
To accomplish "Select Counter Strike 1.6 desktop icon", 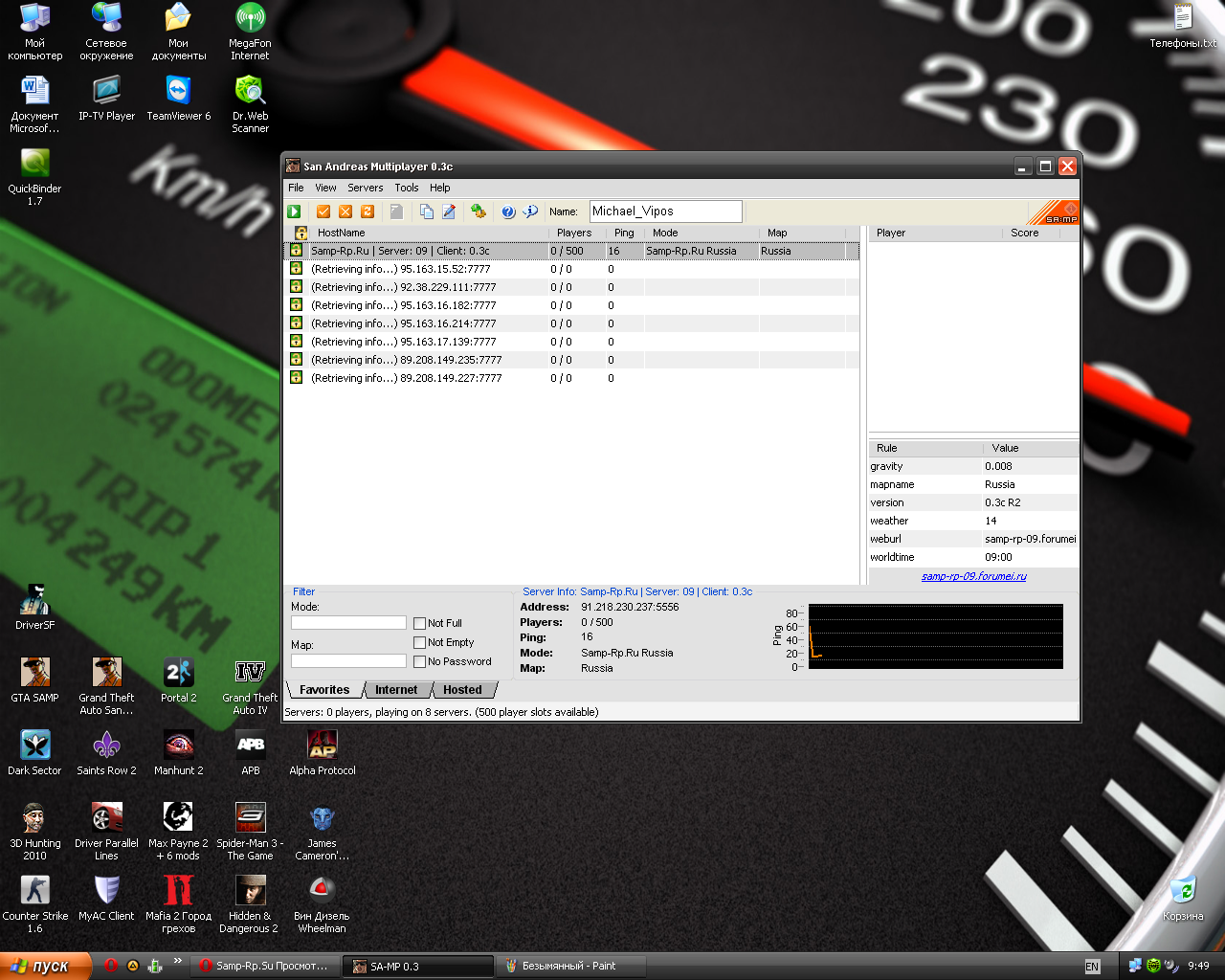I will point(34,904).
